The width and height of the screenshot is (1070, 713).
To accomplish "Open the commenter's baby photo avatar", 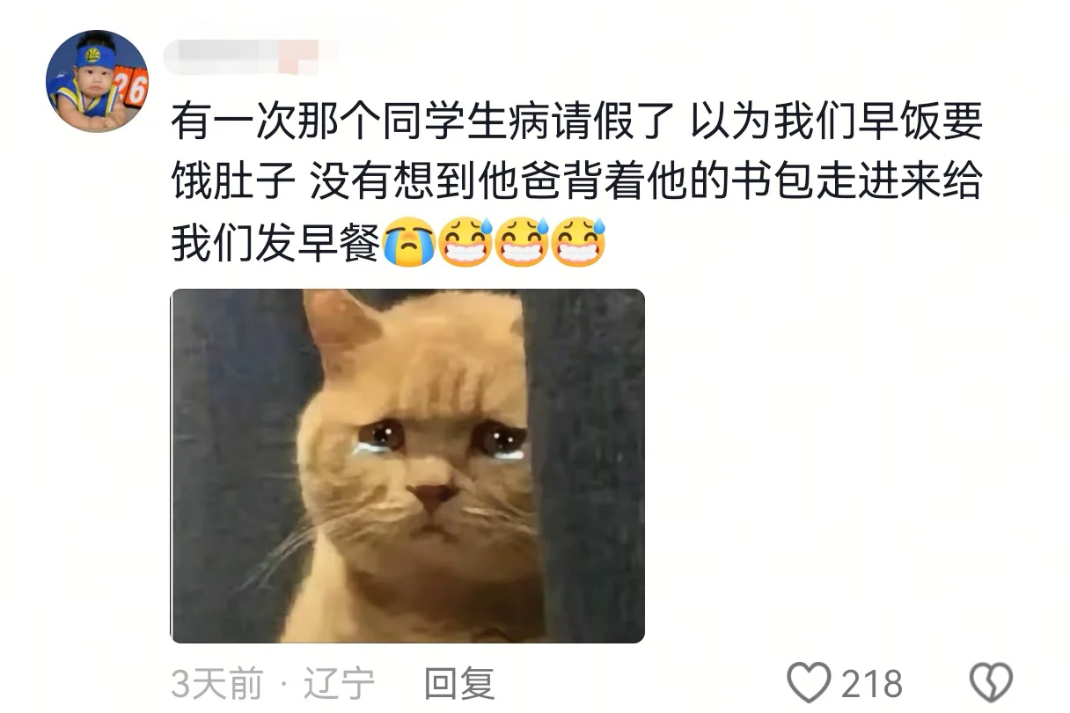I will (x=97, y=81).
